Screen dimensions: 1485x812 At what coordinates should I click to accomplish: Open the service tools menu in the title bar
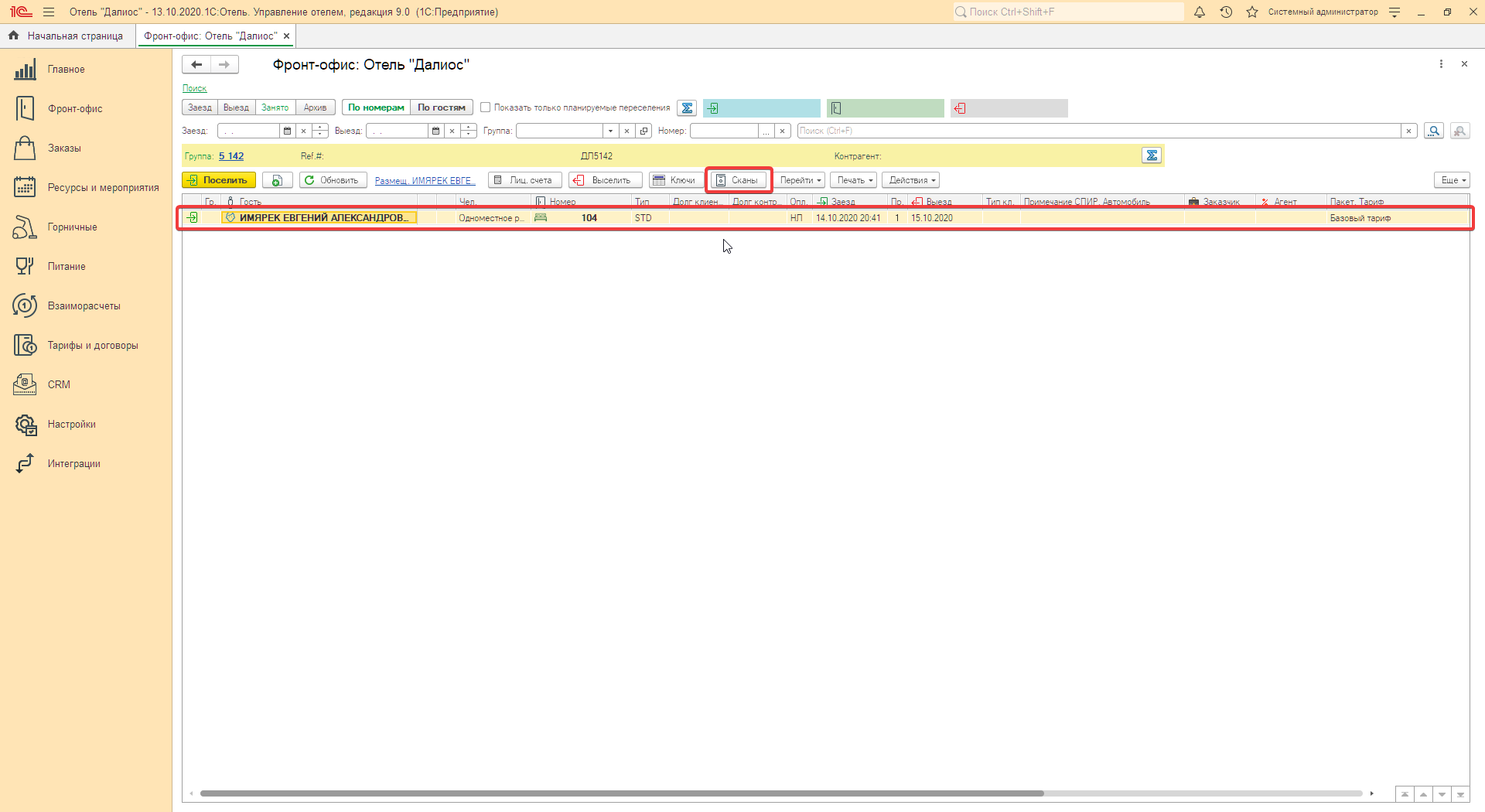click(x=1395, y=12)
